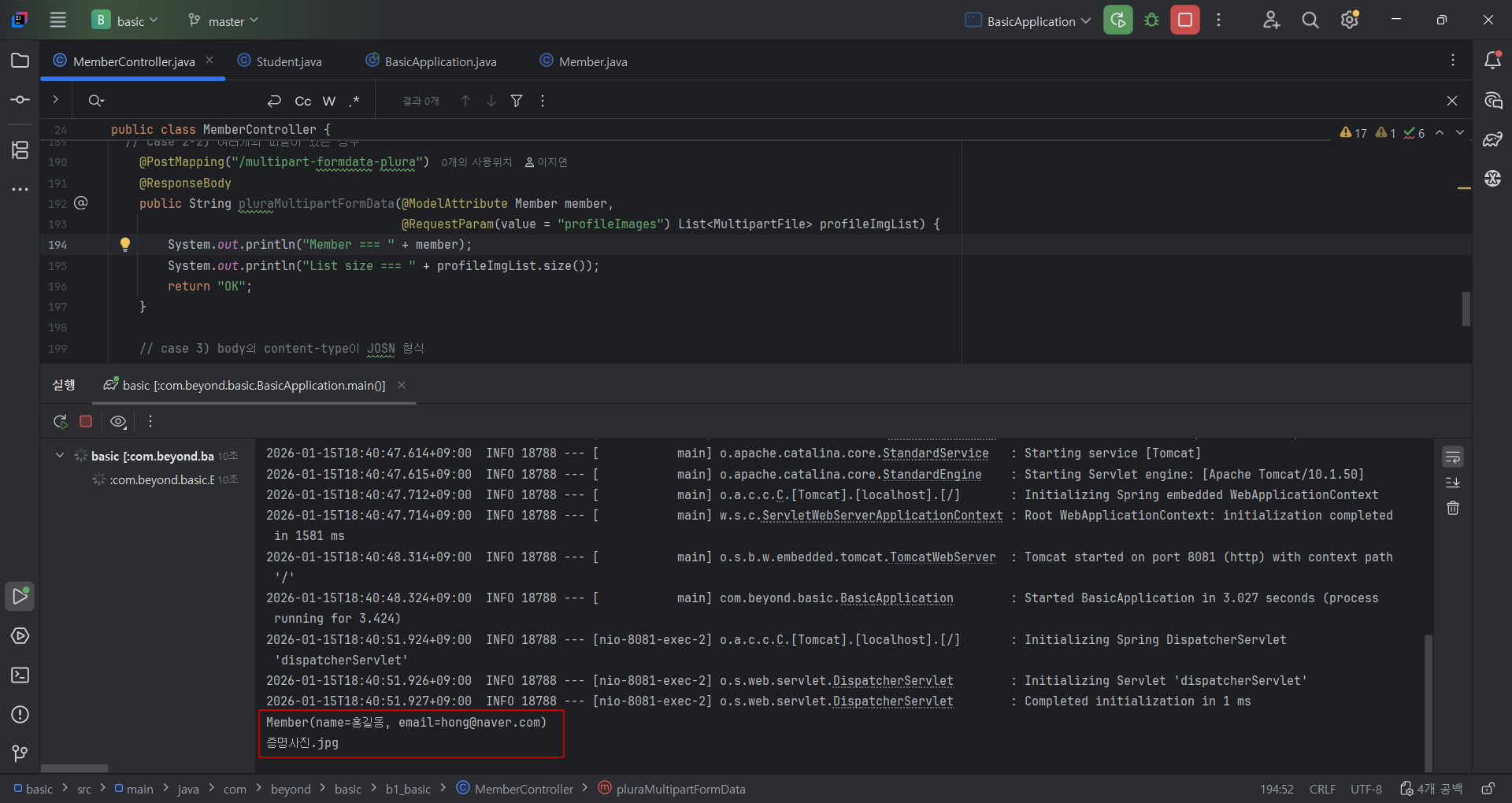
Task: Stop process in Run tool window toolbar
Action: pos(86,421)
